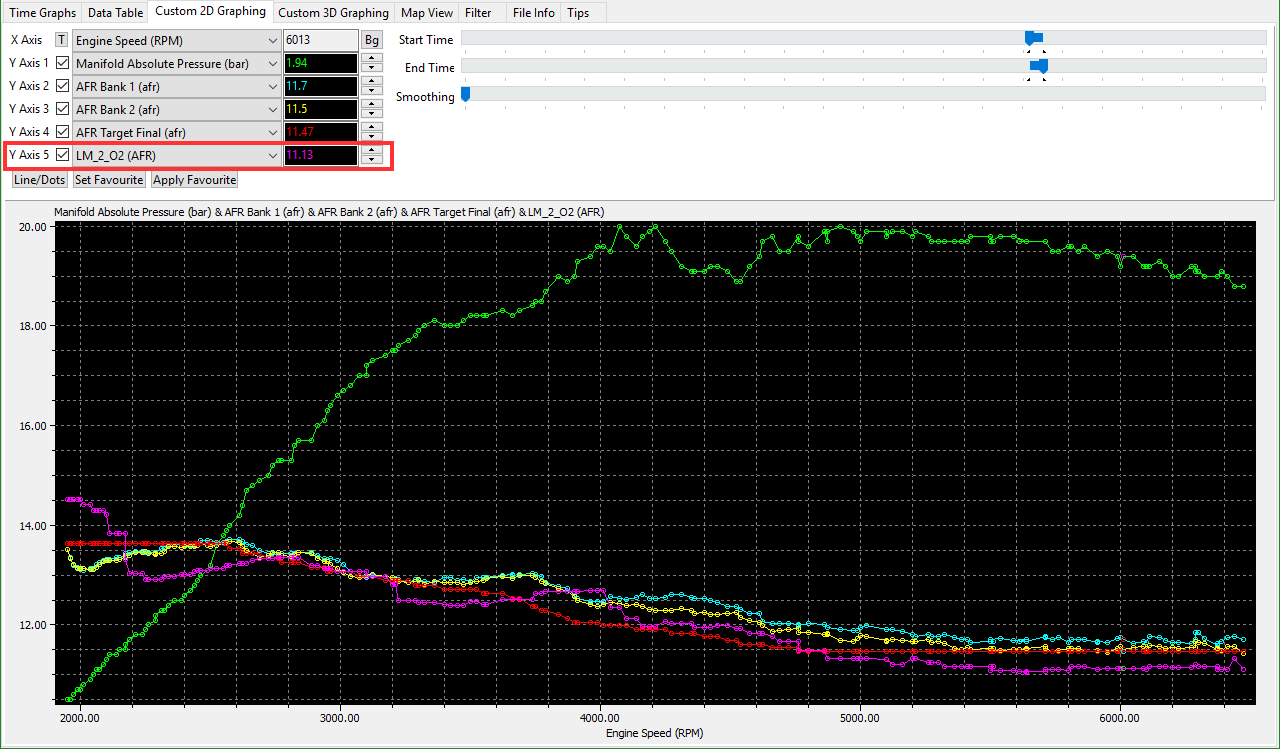Disable the Y Axis 5 LM_2_O2 checkbox
1280x749 pixels.
click(62, 155)
